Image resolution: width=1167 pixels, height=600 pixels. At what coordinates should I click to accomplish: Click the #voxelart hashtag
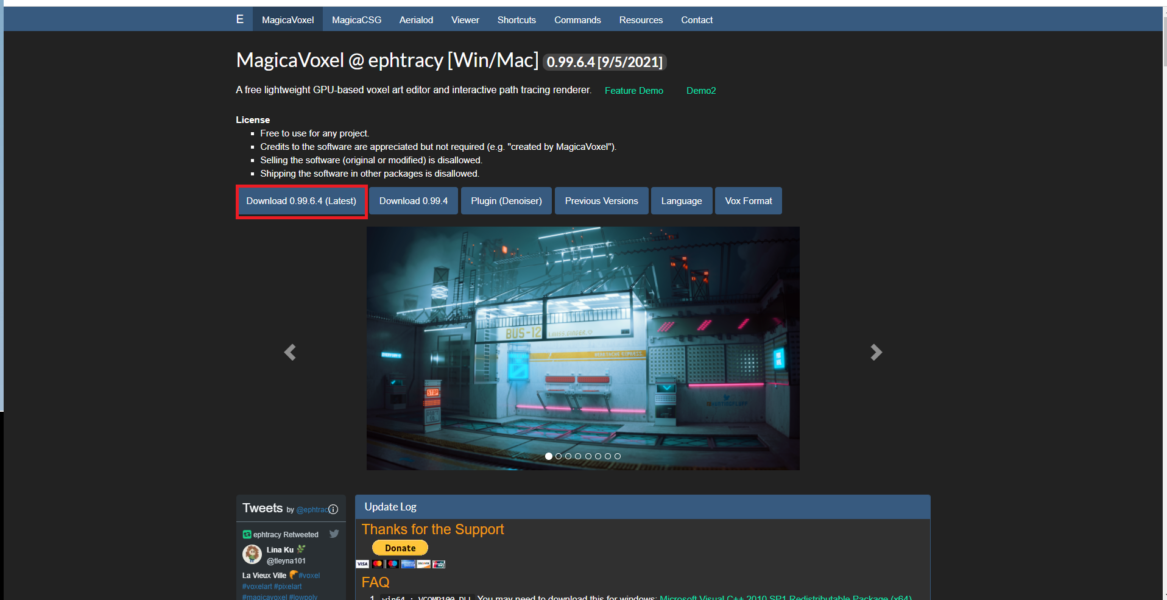[x=257, y=587]
